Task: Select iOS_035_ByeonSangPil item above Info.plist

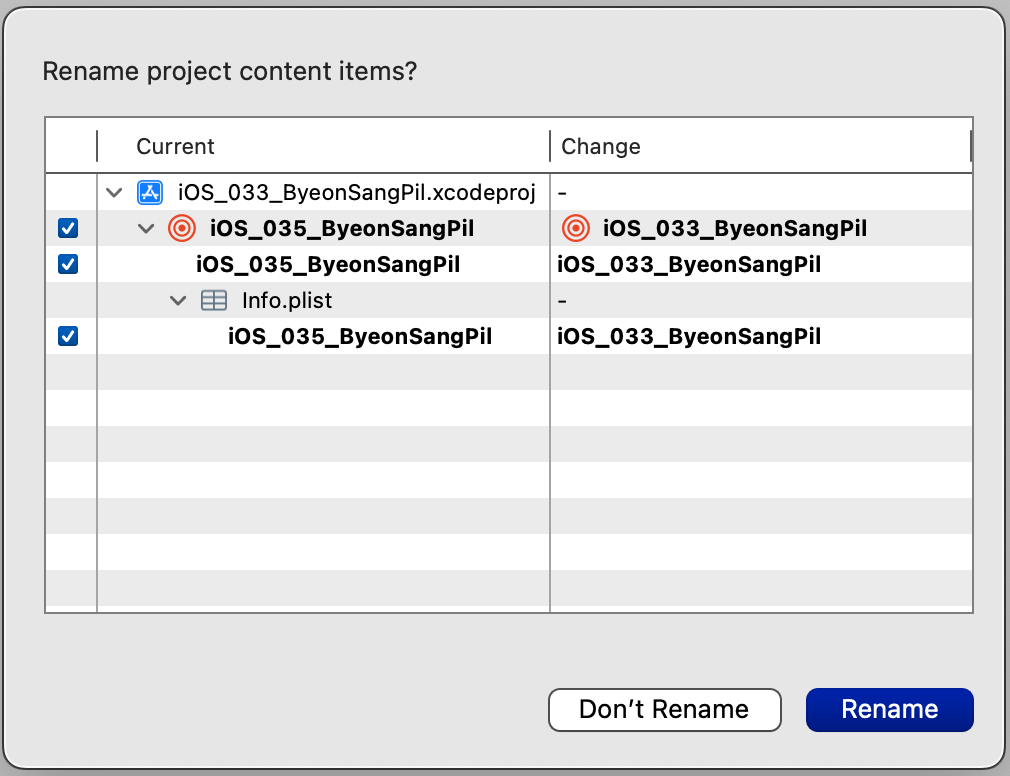Action: [x=328, y=265]
